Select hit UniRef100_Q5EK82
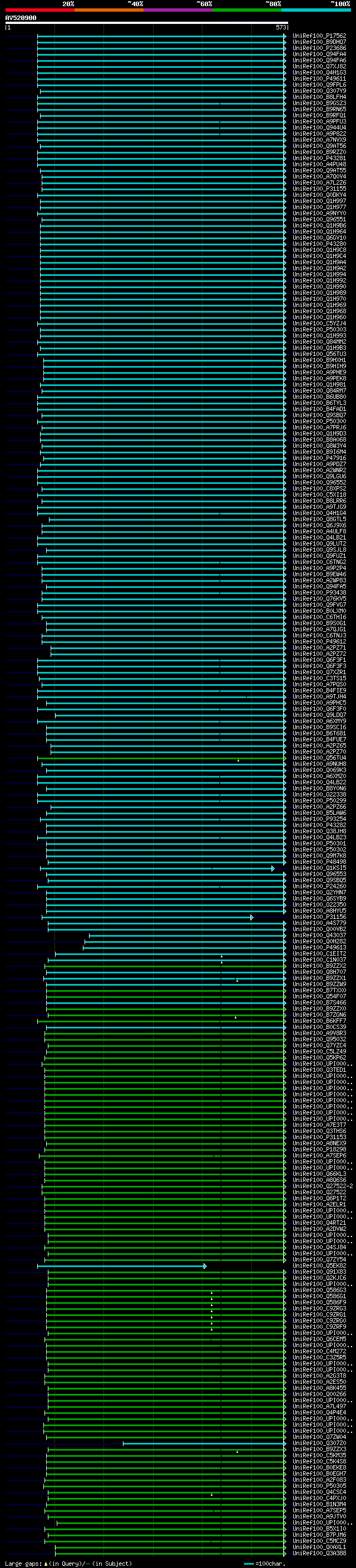The image size is (356, 1568). (x=319, y=1265)
